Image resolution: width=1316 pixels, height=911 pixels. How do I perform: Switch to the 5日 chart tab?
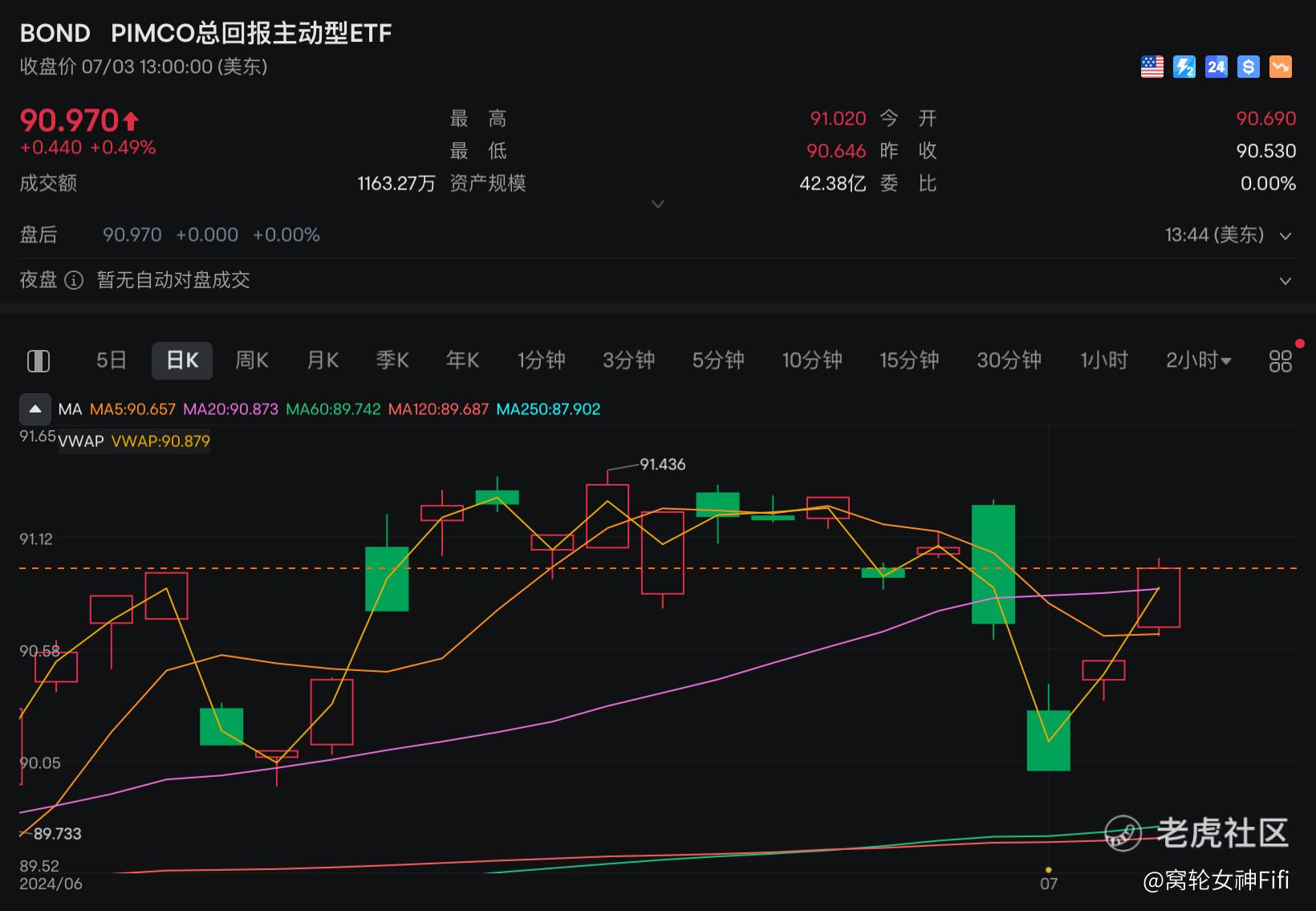pyautogui.click(x=112, y=360)
